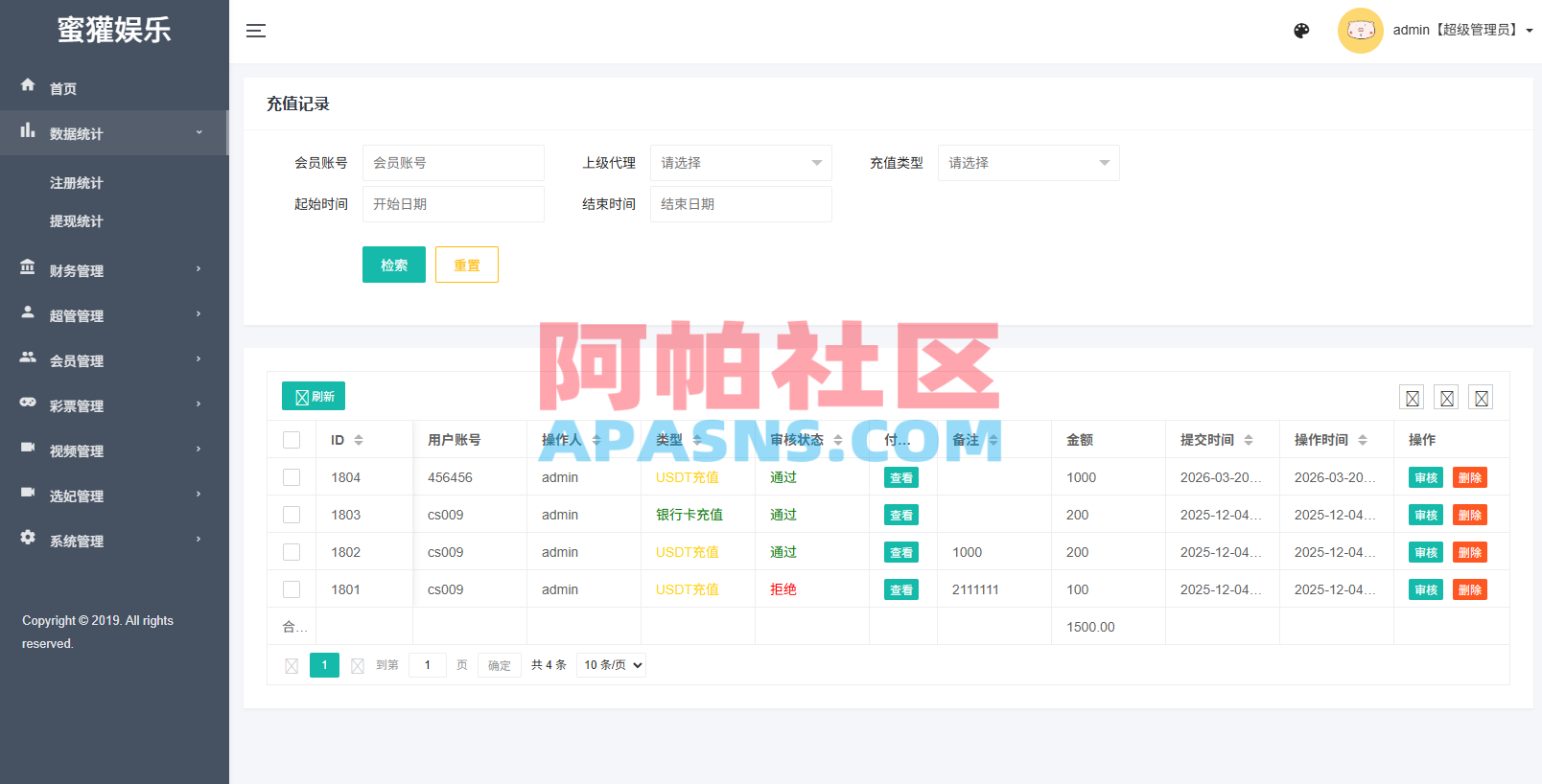Open the 充值类型 dropdown
1542x784 pixels.
point(1029,163)
